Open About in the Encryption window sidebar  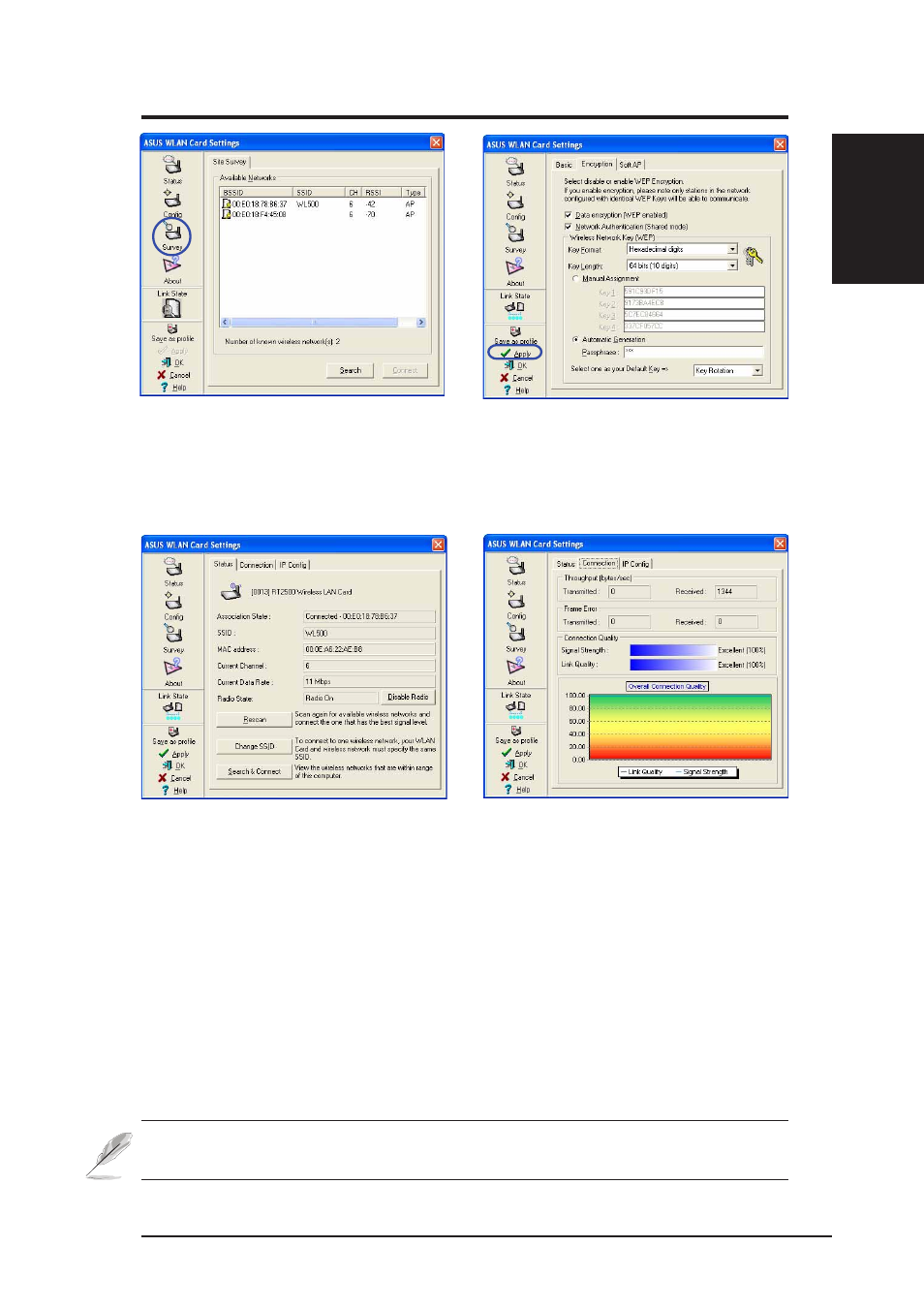pos(515,271)
